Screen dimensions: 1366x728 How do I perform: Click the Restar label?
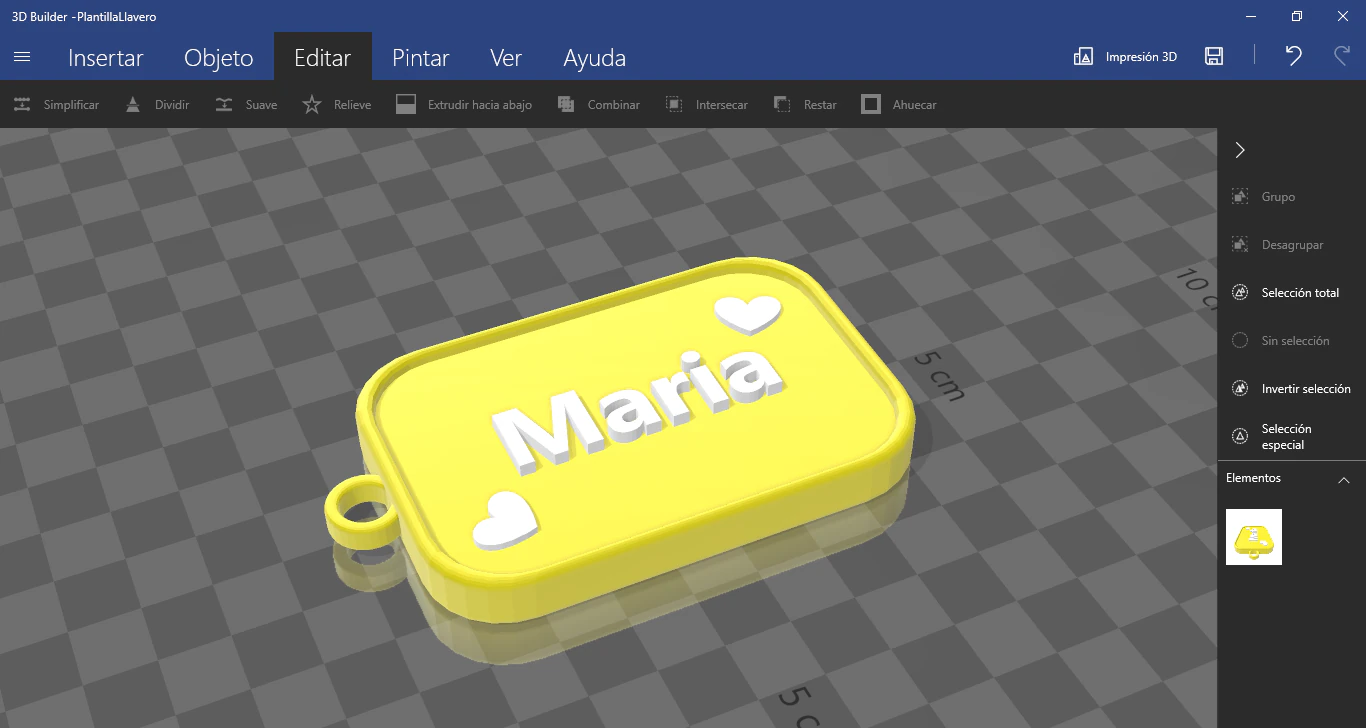(820, 105)
